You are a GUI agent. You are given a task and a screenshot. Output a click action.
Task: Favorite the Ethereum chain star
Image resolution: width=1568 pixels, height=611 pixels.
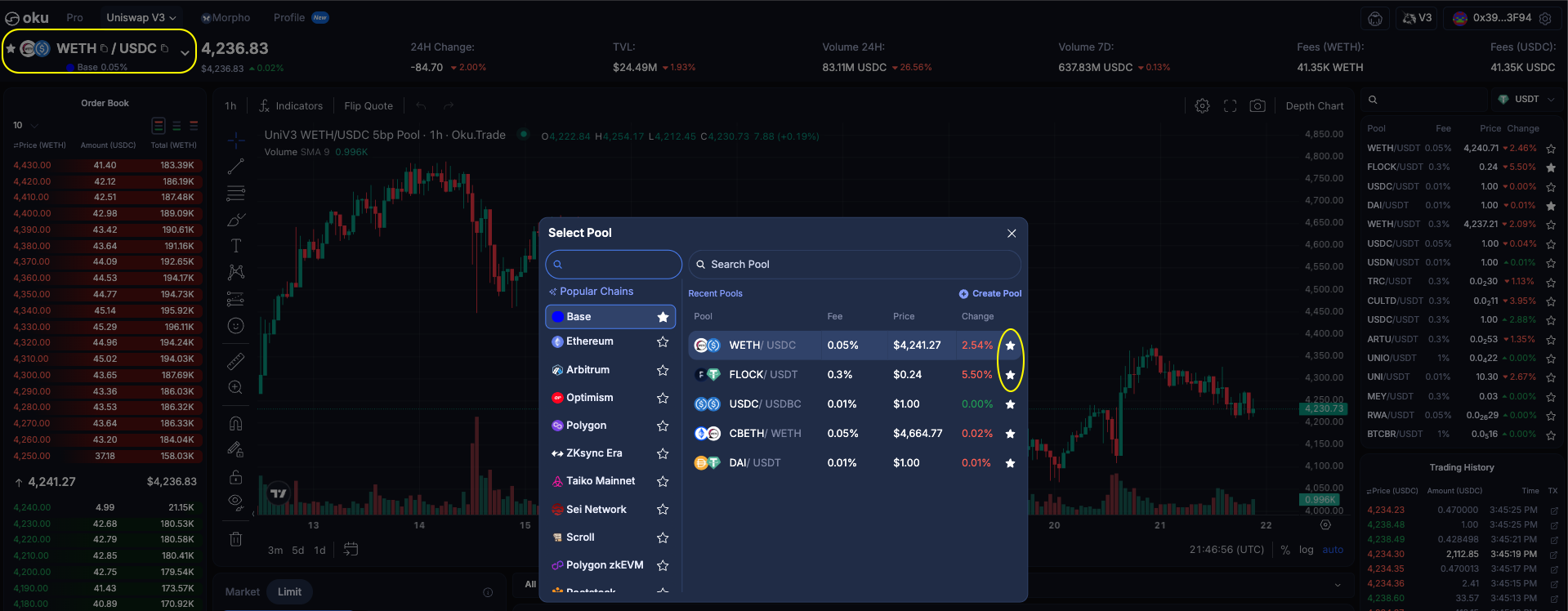point(663,342)
